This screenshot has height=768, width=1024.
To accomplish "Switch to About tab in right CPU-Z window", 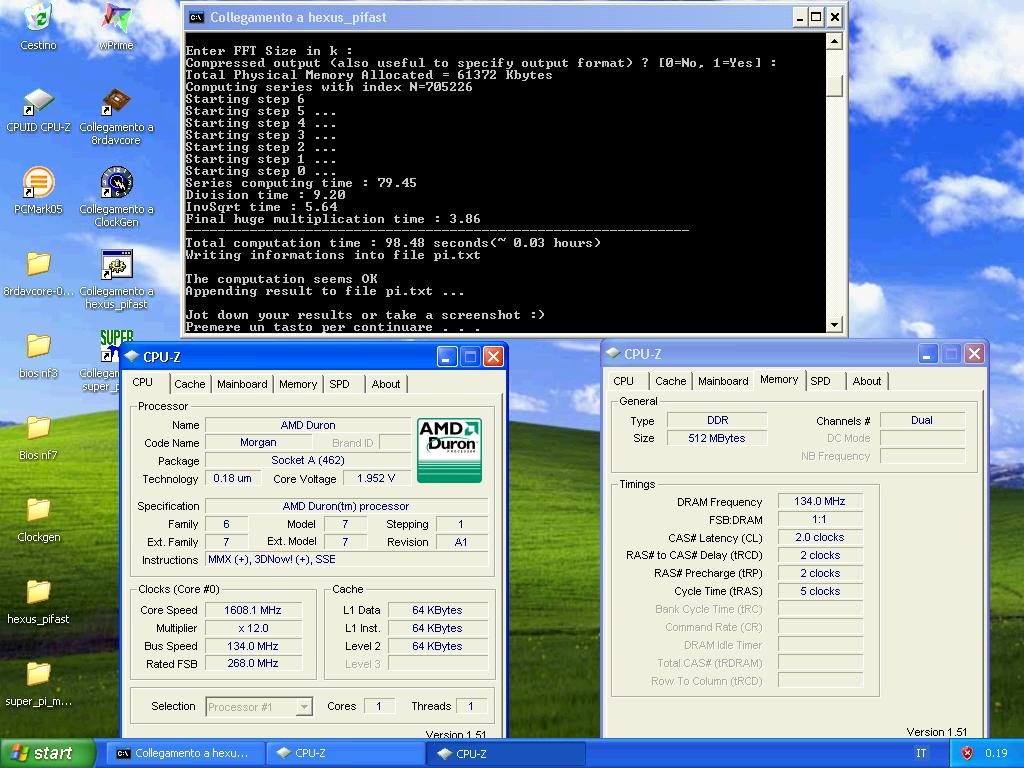I will (867, 381).
